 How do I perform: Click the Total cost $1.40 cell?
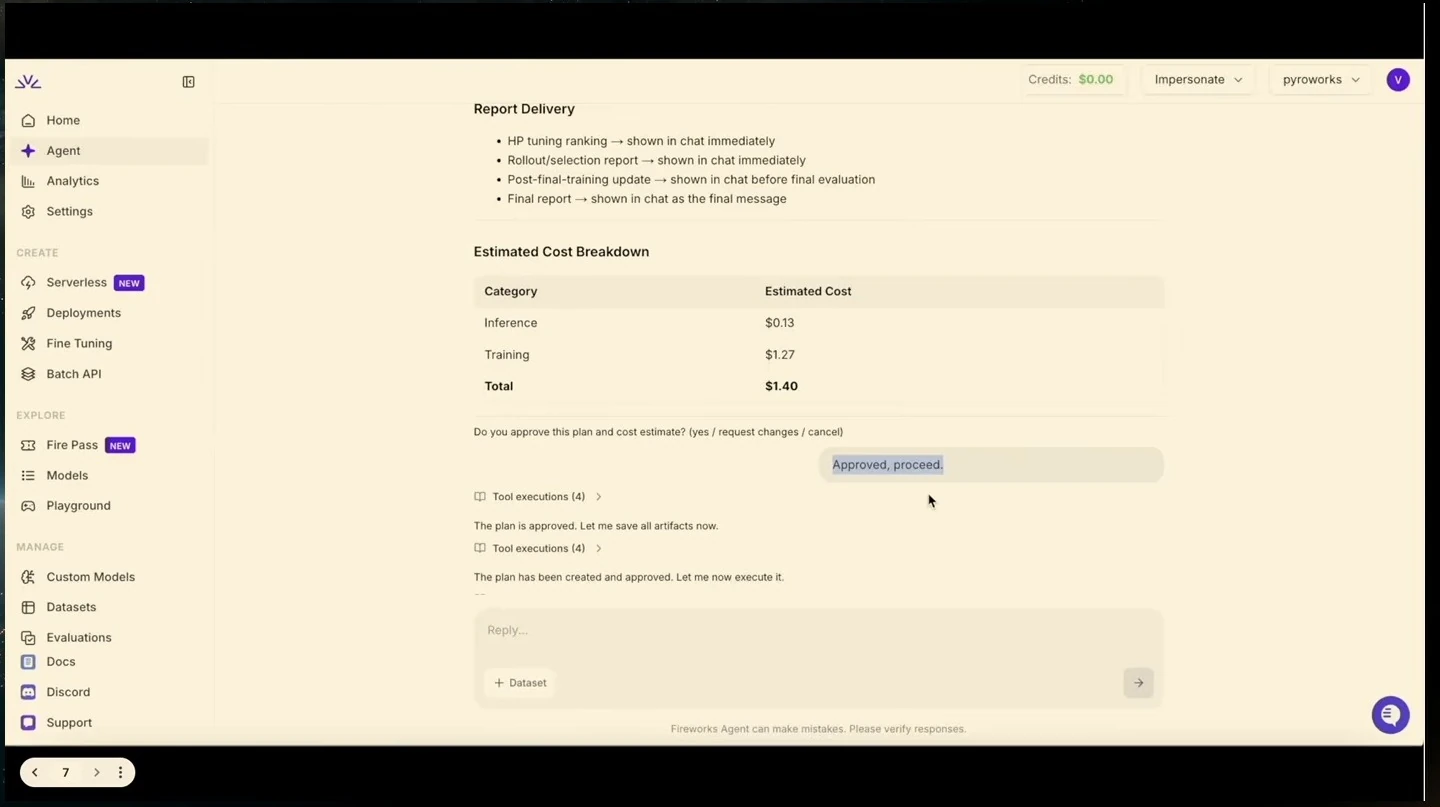pyautogui.click(x=781, y=386)
